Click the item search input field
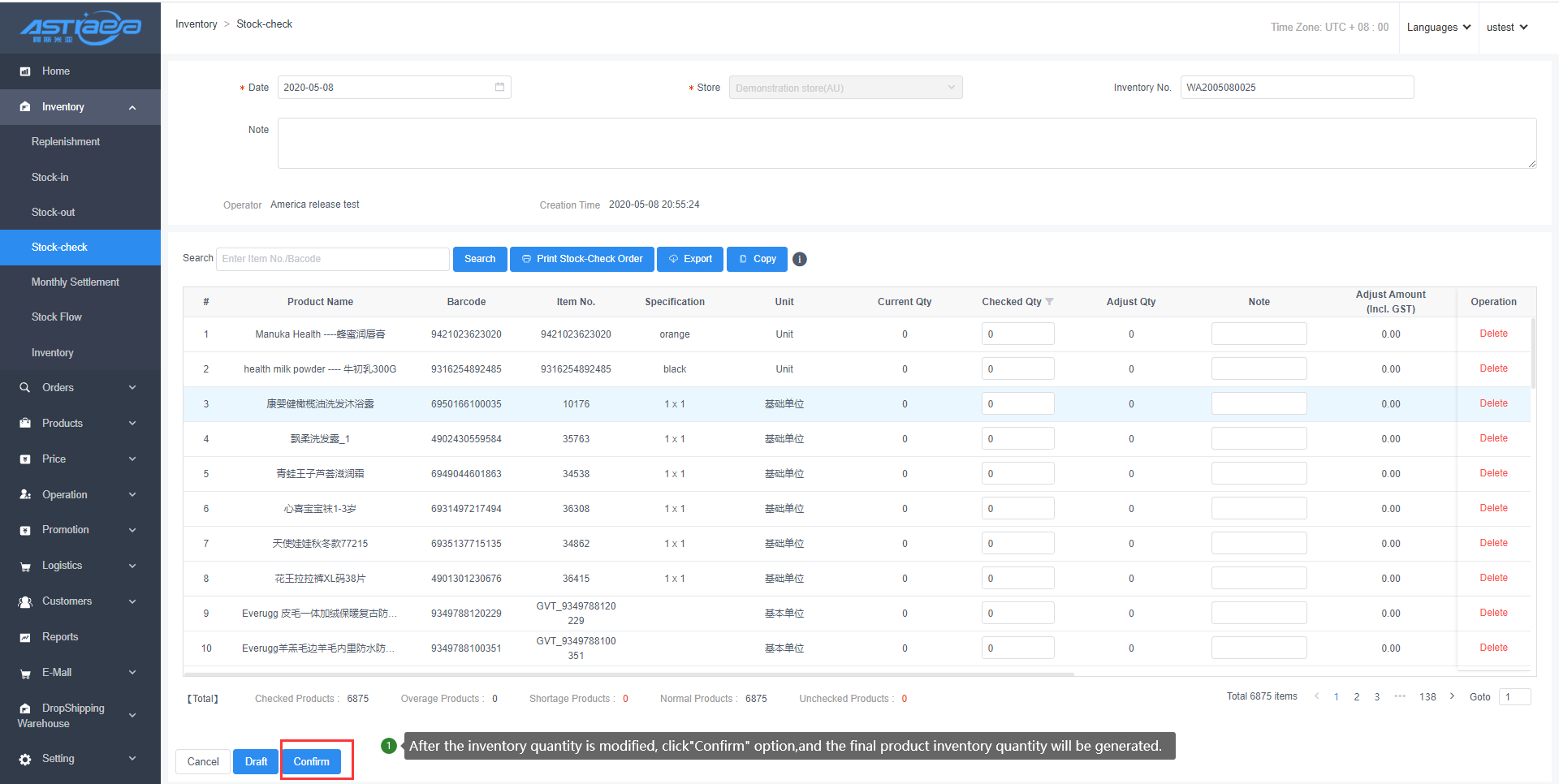 (332, 259)
